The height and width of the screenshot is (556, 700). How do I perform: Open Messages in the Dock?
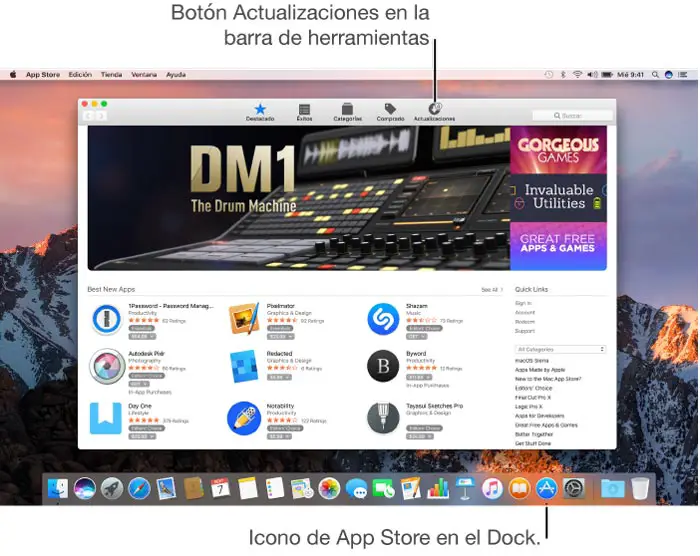coord(356,489)
